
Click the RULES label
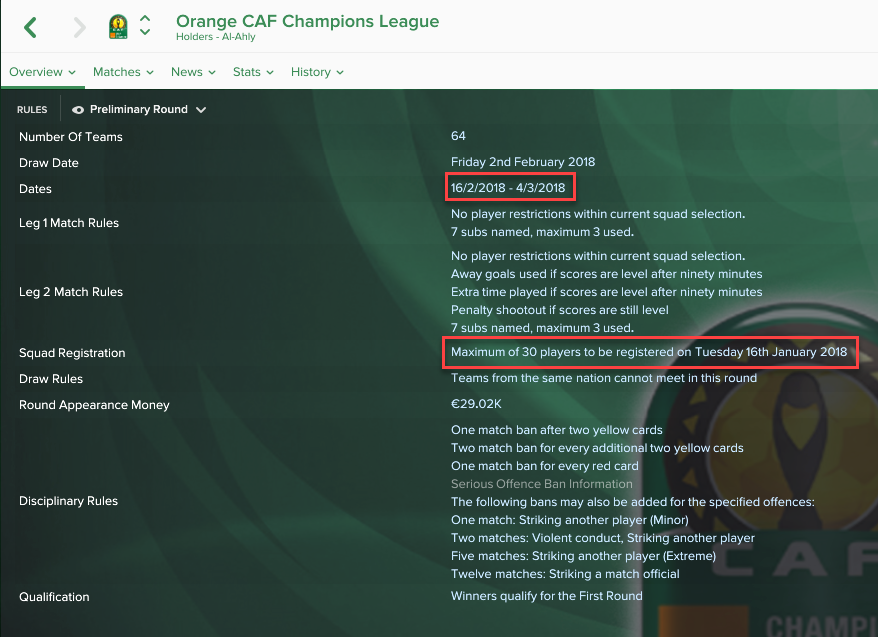[32, 110]
